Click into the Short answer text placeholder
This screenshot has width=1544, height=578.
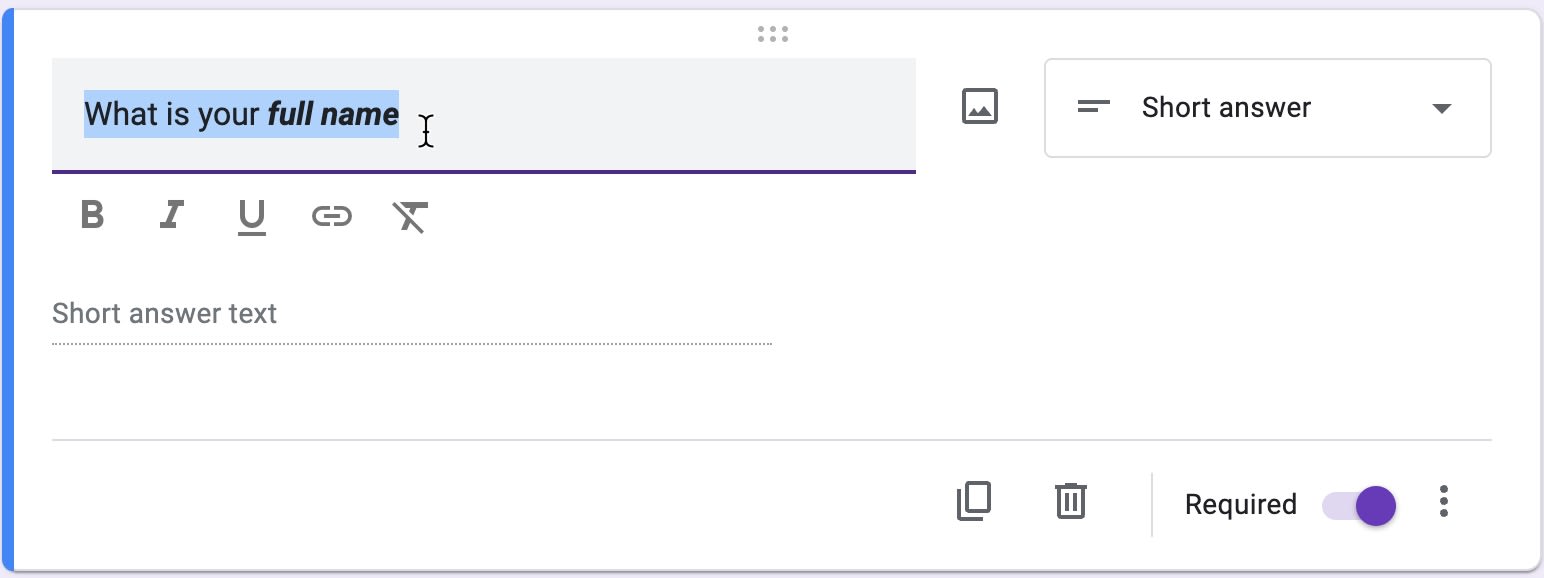click(164, 313)
